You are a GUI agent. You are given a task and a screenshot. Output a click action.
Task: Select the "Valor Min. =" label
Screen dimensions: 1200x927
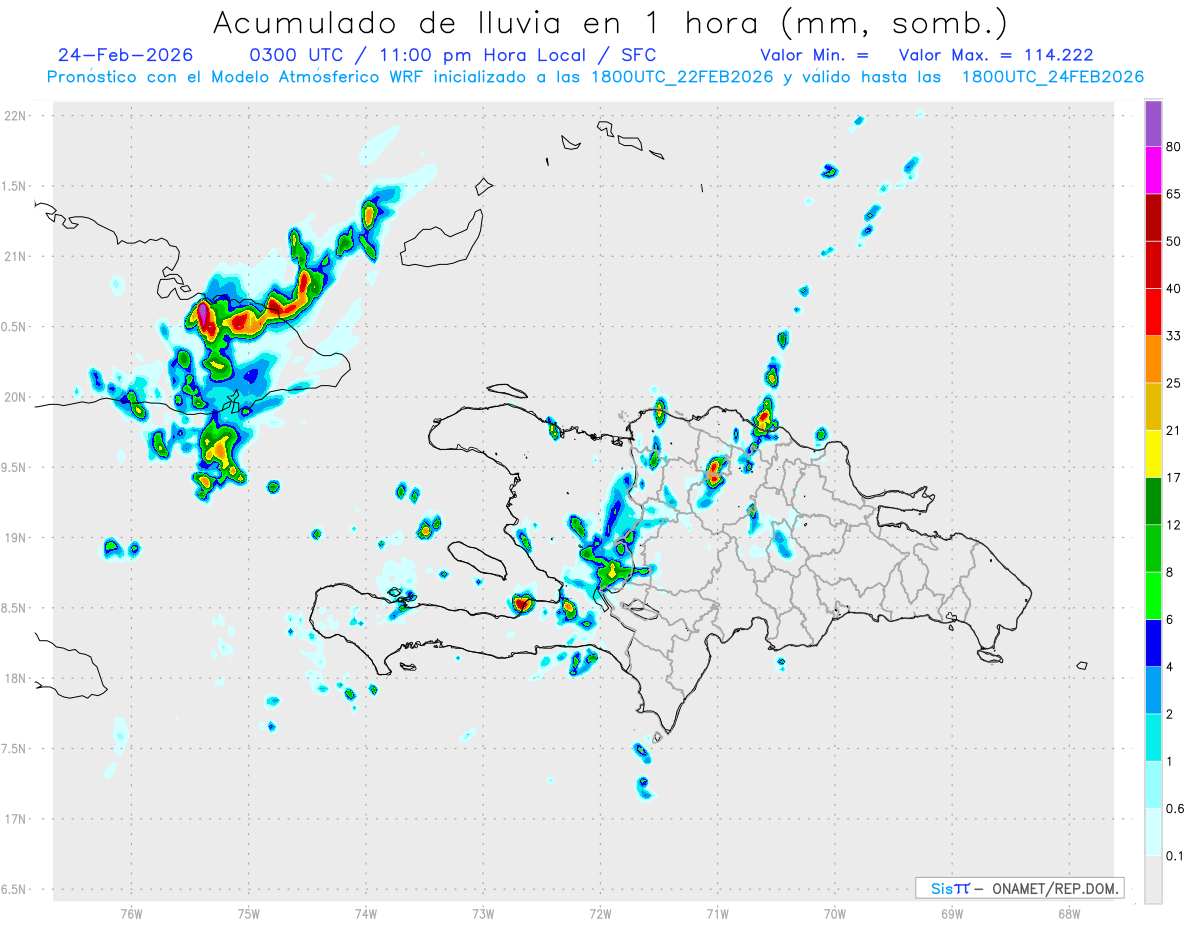[x=814, y=55]
